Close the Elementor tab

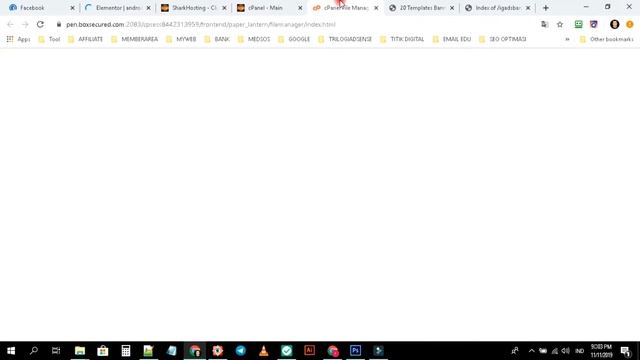tap(149, 8)
